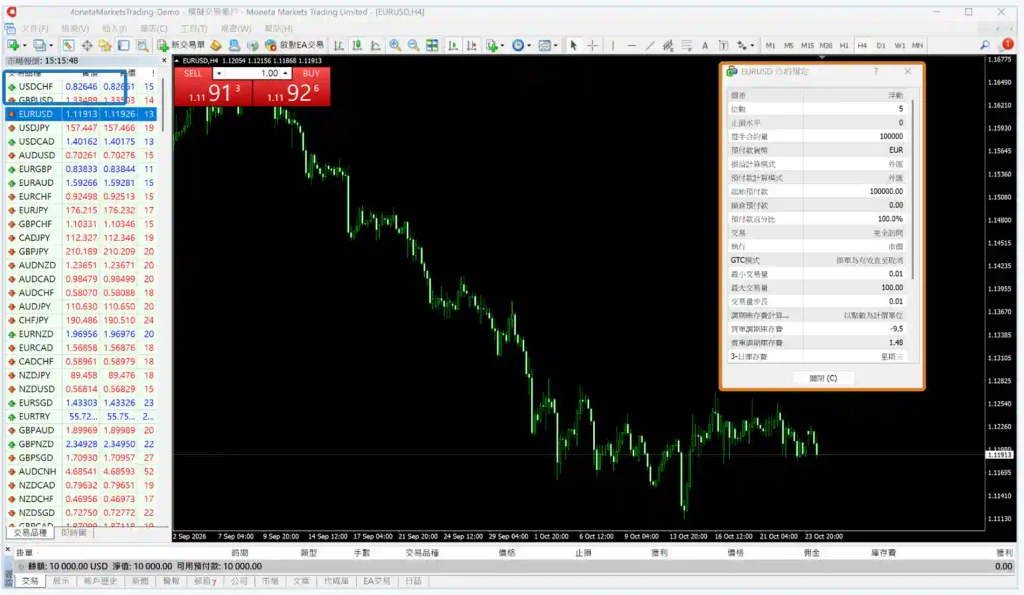The height and width of the screenshot is (595, 1024).
Task: Tile chart windows with grid icon
Action: pyautogui.click(x=432, y=45)
